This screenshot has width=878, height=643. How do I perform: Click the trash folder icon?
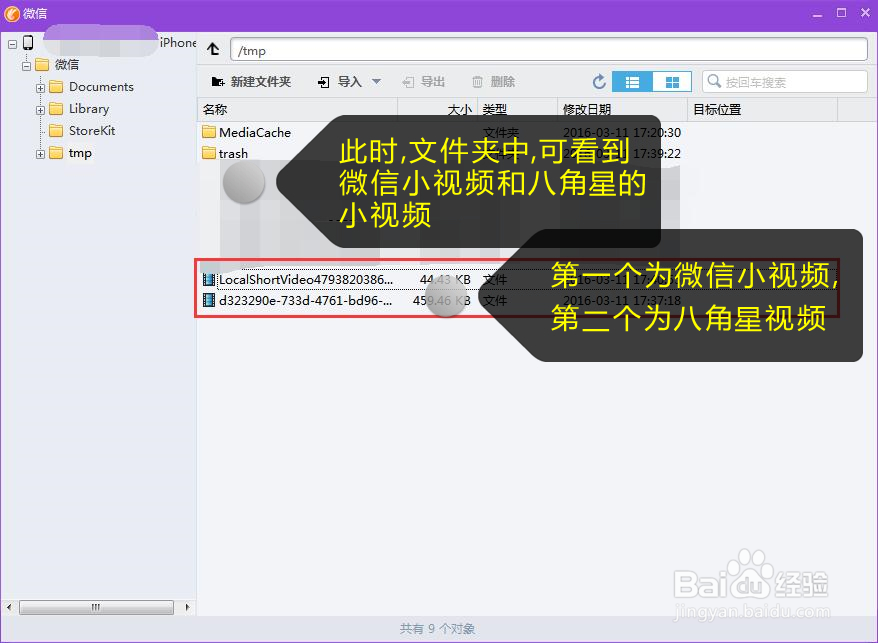coord(209,152)
